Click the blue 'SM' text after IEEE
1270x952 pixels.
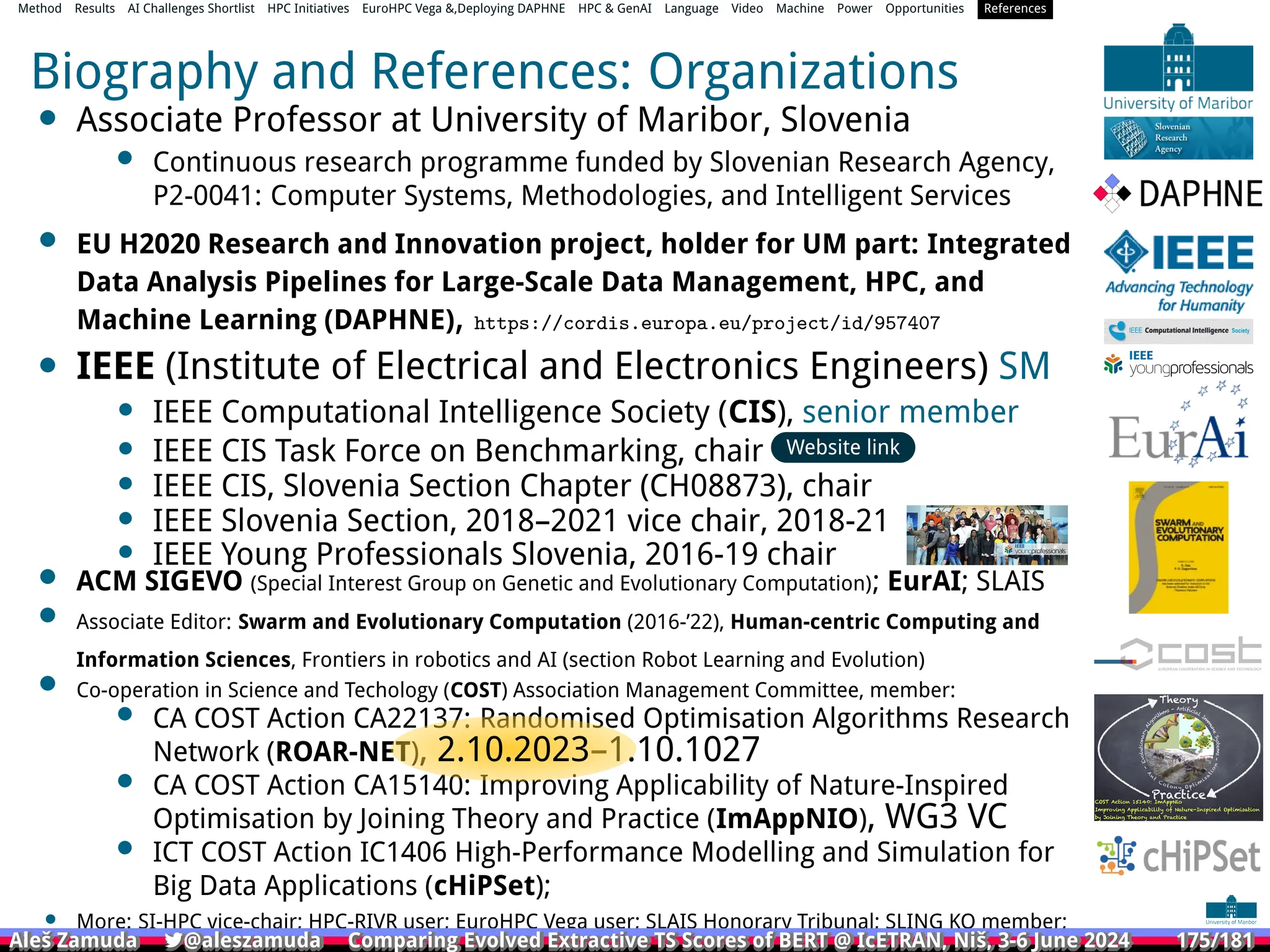1024,366
